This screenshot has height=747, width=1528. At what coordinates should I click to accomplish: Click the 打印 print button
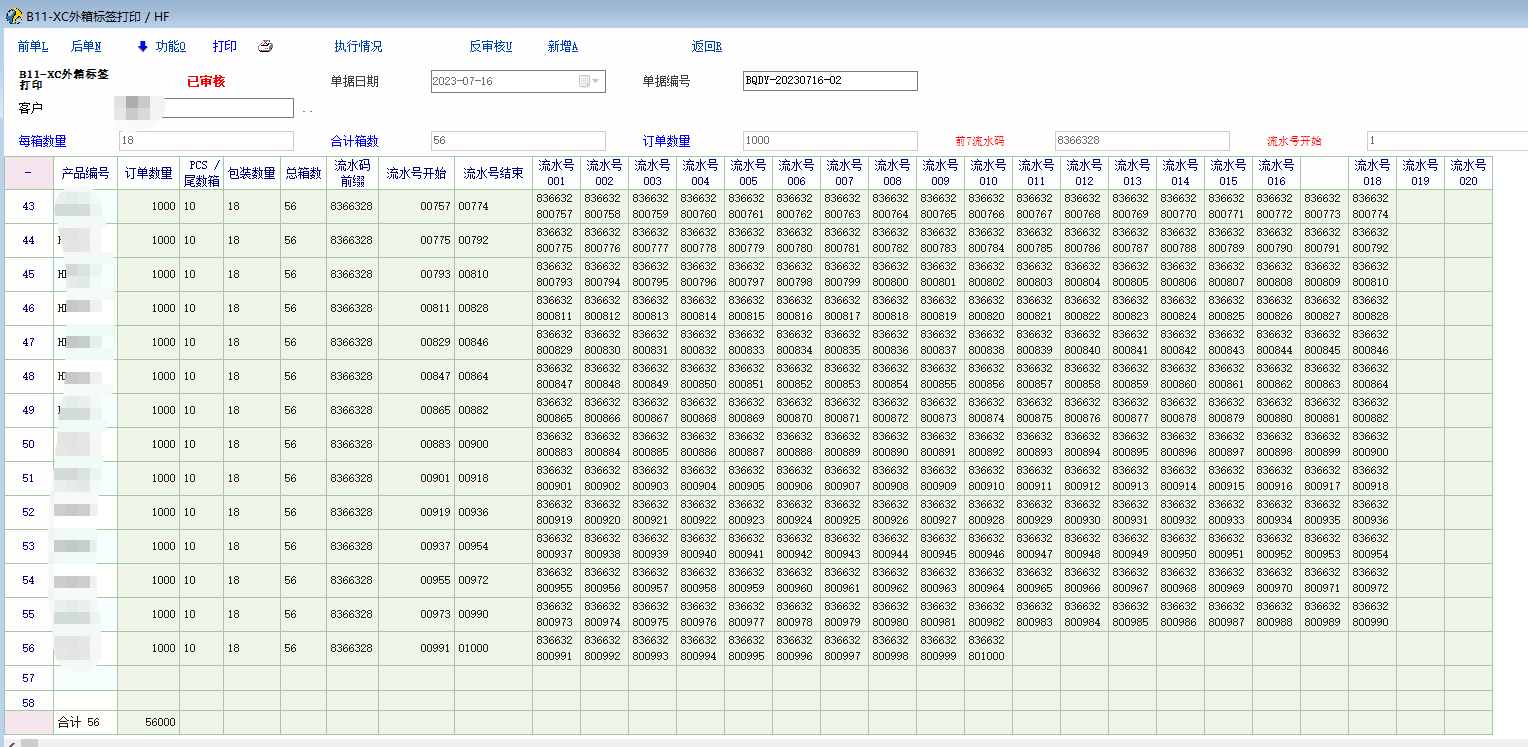(225, 47)
